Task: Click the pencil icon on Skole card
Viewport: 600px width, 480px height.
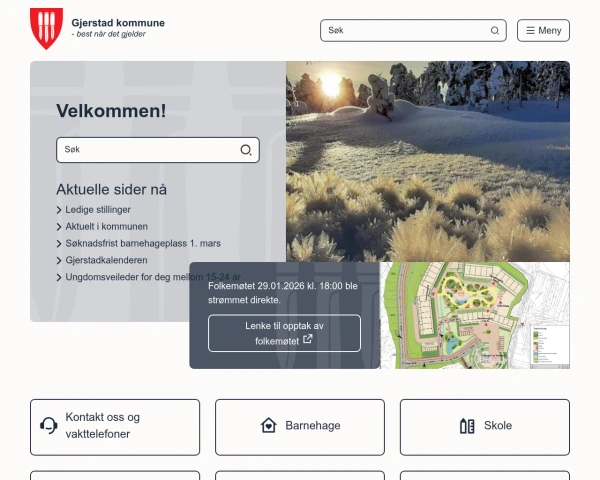Action: point(467,426)
